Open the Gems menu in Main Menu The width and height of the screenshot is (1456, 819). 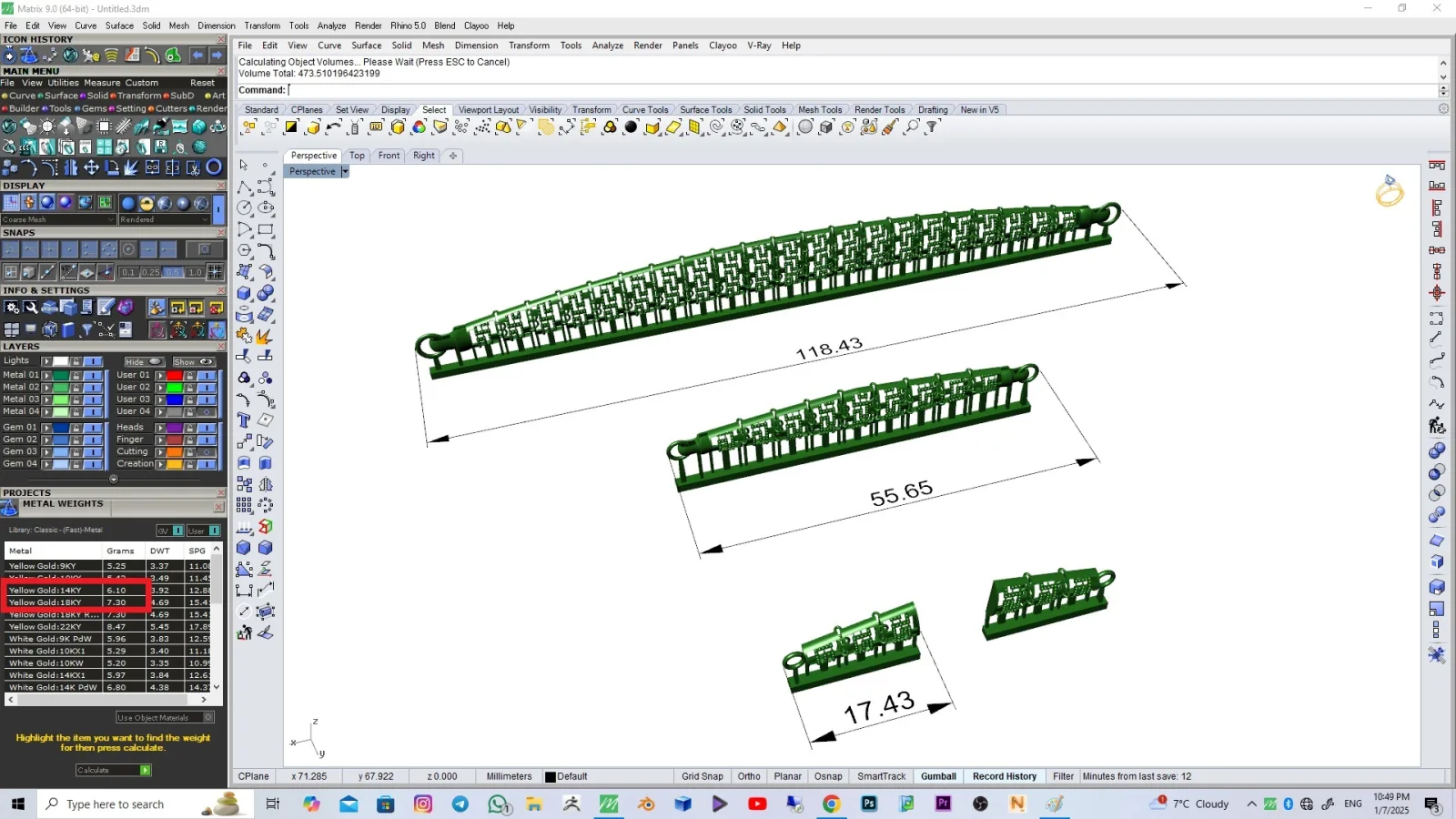tap(95, 108)
